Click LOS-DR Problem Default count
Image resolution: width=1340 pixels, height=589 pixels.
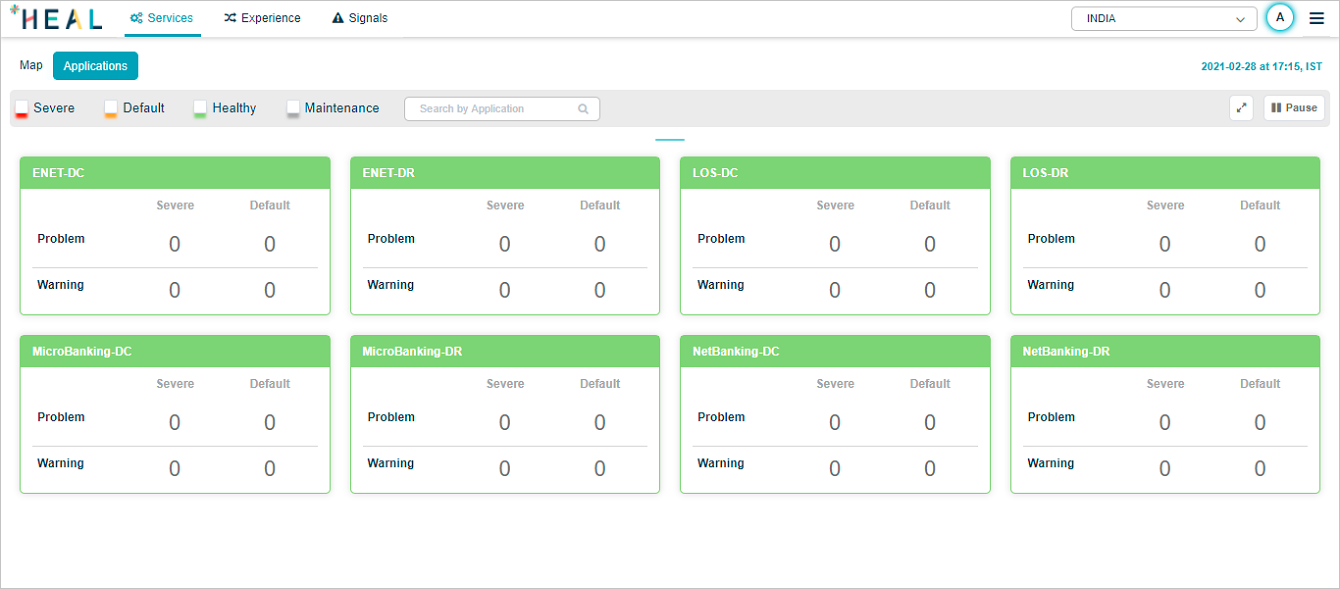coord(1260,244)
